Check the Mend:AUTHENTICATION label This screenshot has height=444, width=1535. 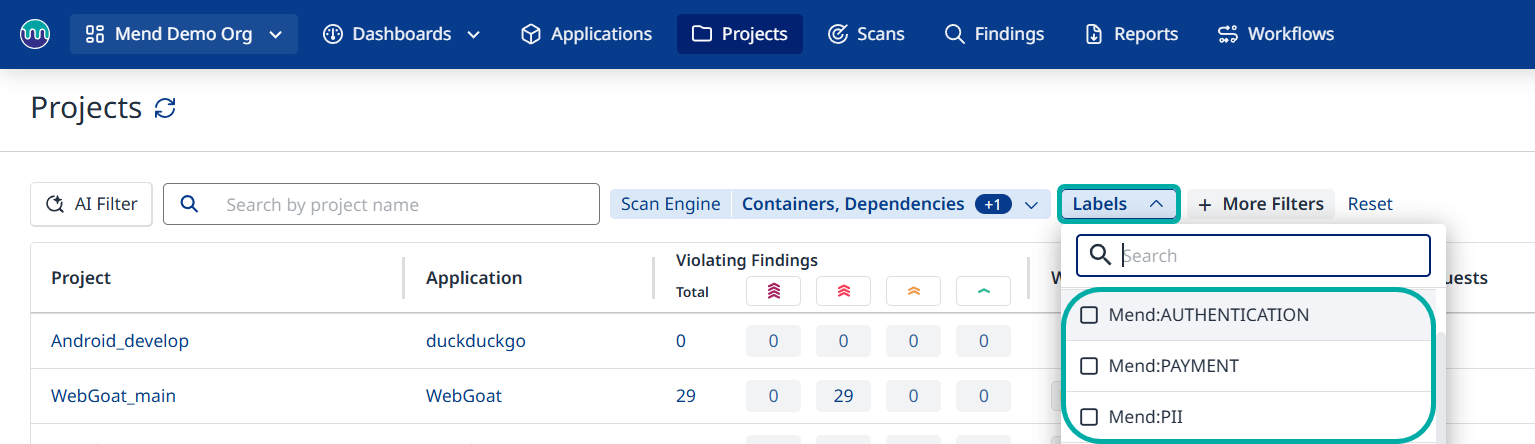pyautogui.click(x=1089, y=315)
